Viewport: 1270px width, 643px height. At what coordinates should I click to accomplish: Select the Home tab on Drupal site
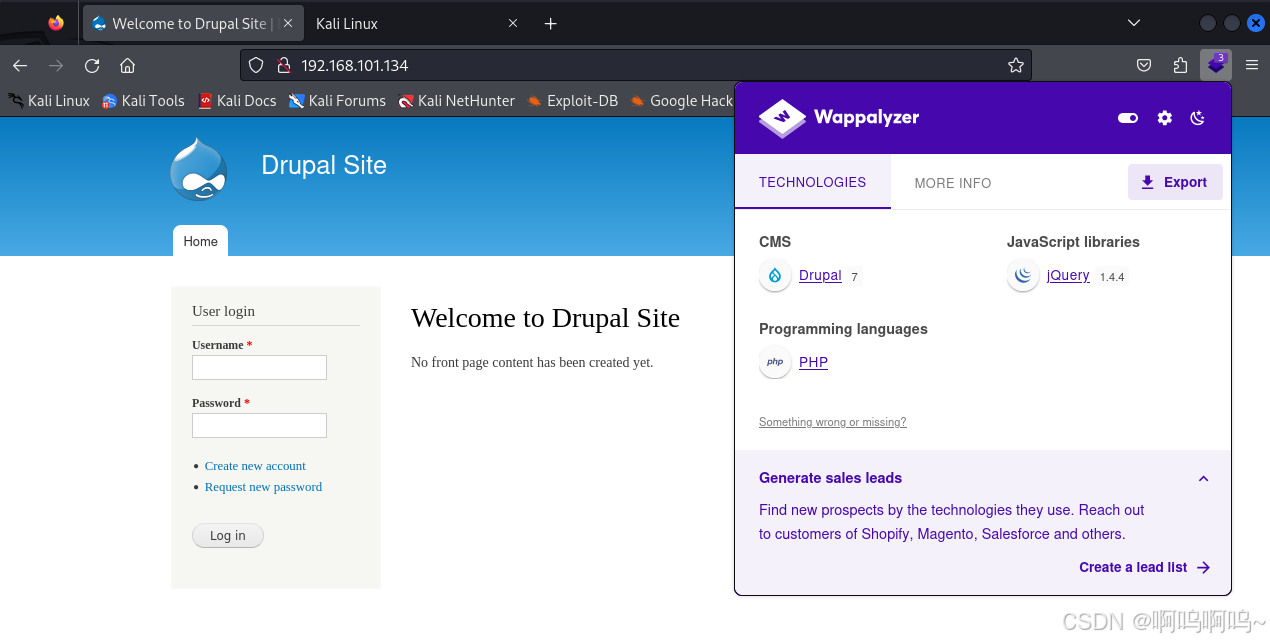[x=200, y=241]
